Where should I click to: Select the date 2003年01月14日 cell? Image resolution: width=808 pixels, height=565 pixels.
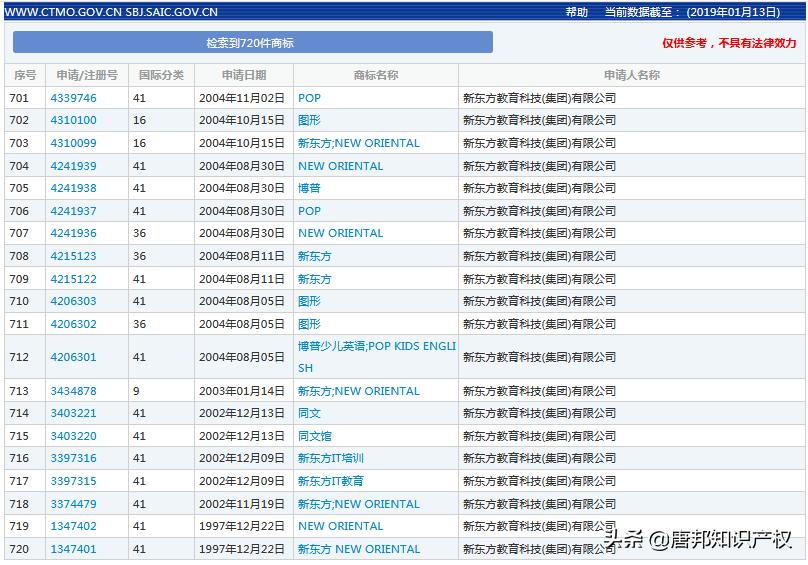coord(242,391)
